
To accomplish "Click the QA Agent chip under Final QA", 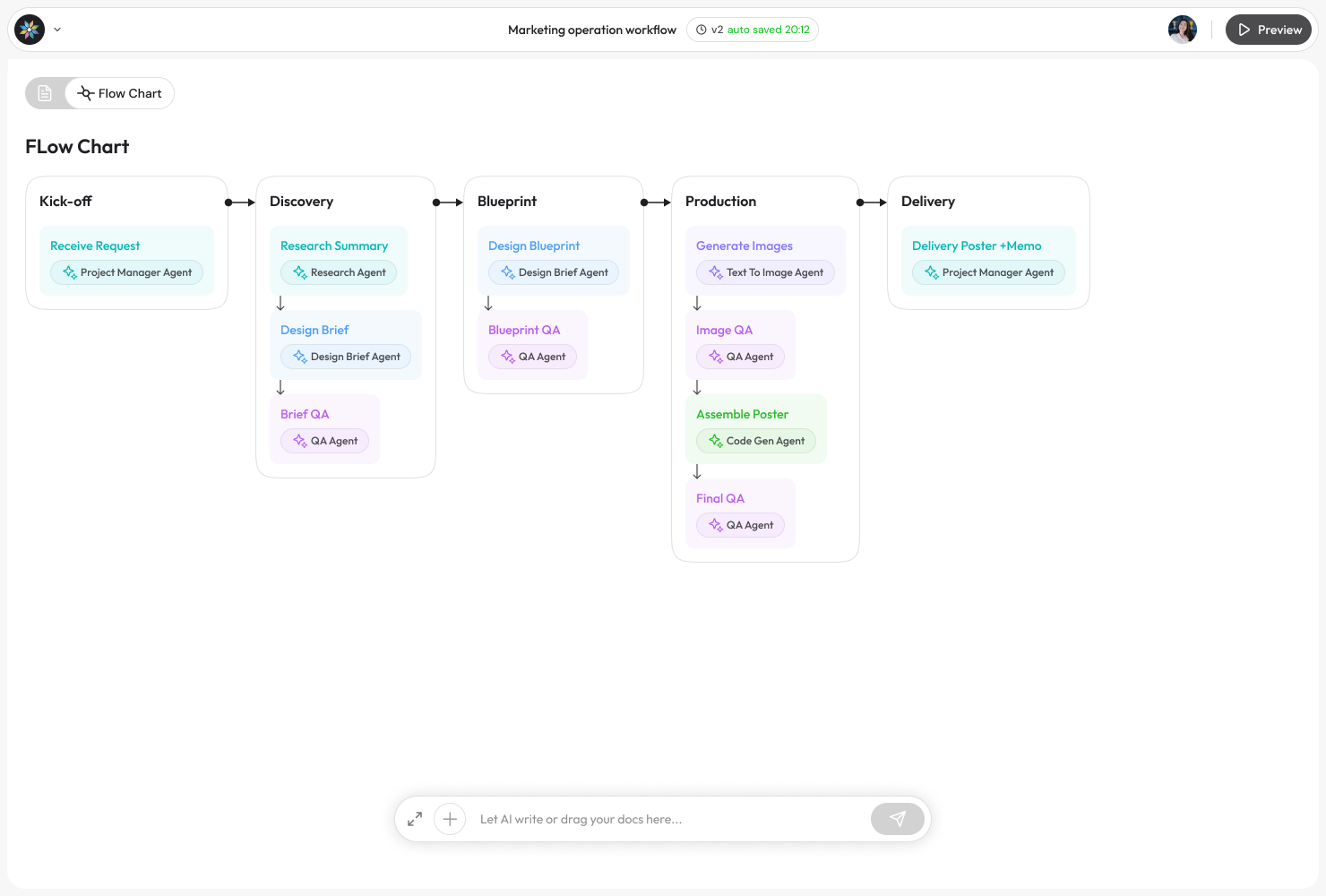I will coord(740,525).
